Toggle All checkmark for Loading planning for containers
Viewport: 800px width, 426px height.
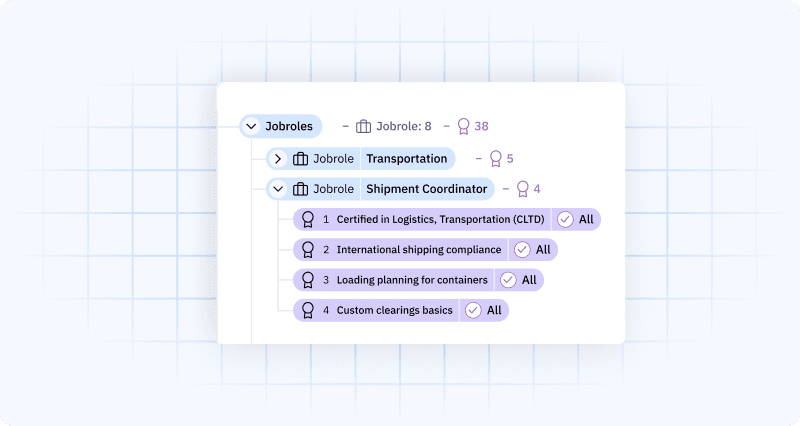pos(508,280)
